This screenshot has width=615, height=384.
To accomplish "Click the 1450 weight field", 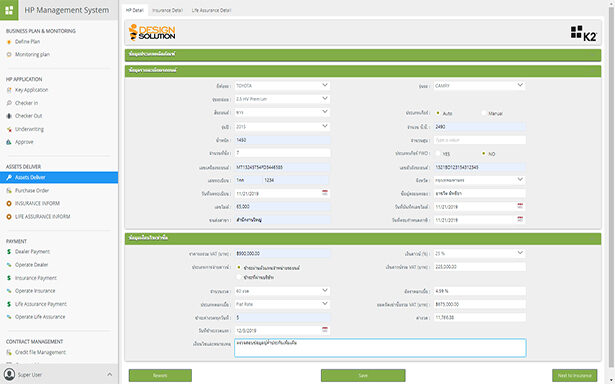I will click(282, 140).
